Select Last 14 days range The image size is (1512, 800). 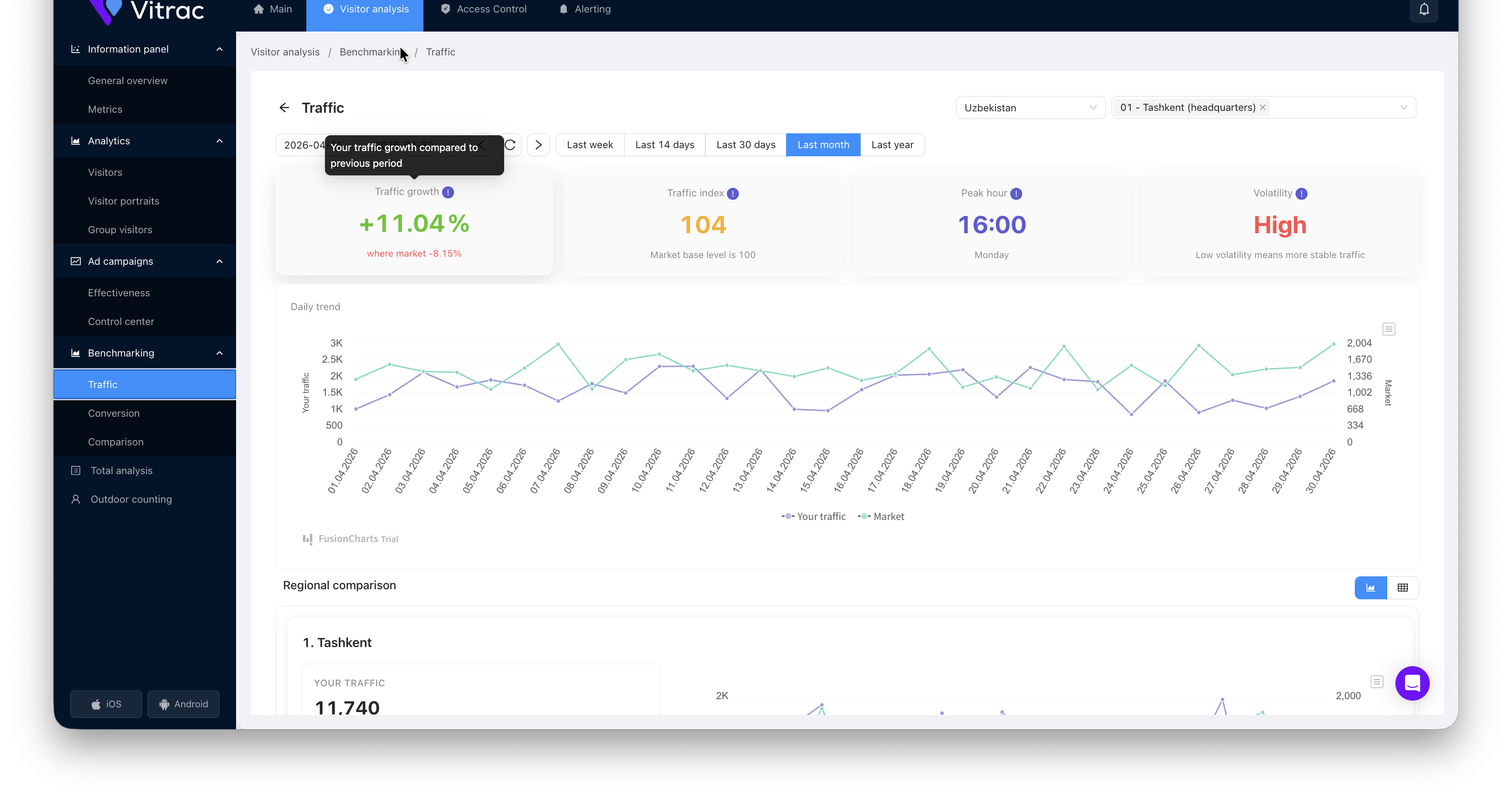coord(664,144)
